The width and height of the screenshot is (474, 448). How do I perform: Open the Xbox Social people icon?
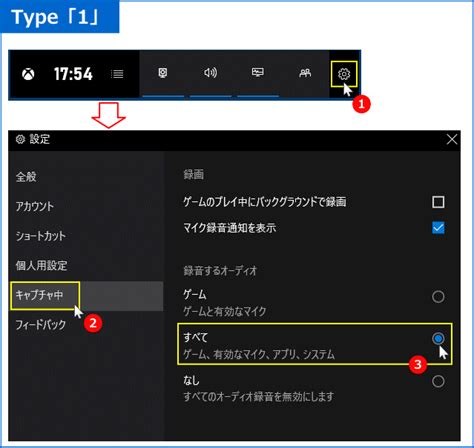point(305,73)
